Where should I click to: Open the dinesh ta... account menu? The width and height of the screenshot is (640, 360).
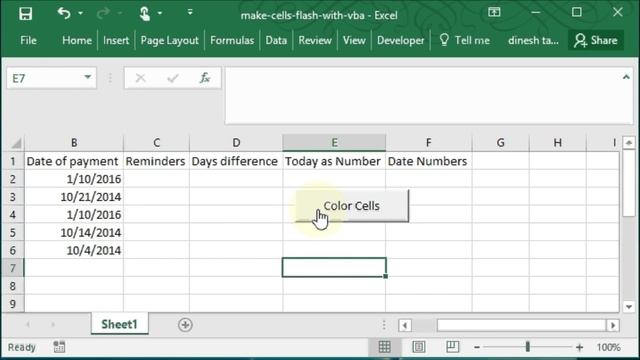point(533,40)
